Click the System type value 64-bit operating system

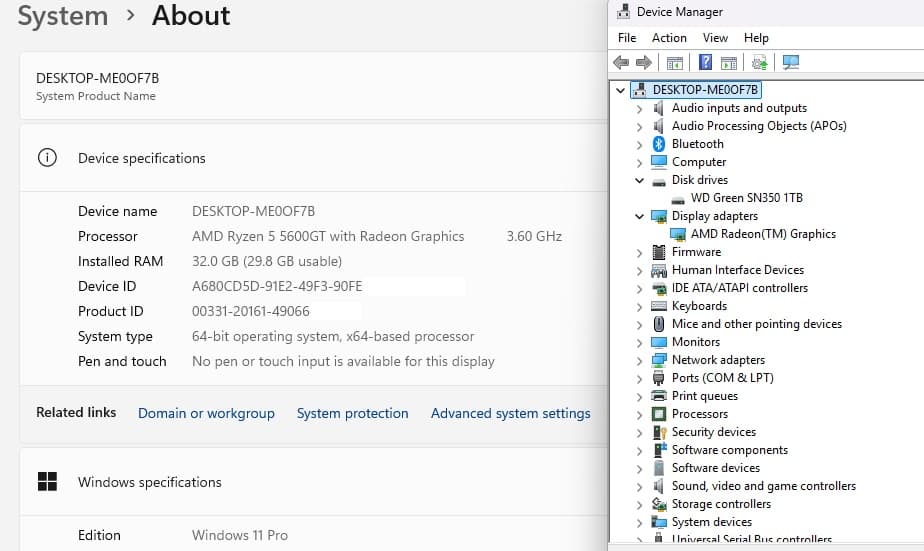pyautogui.click(x=333, y=336)
